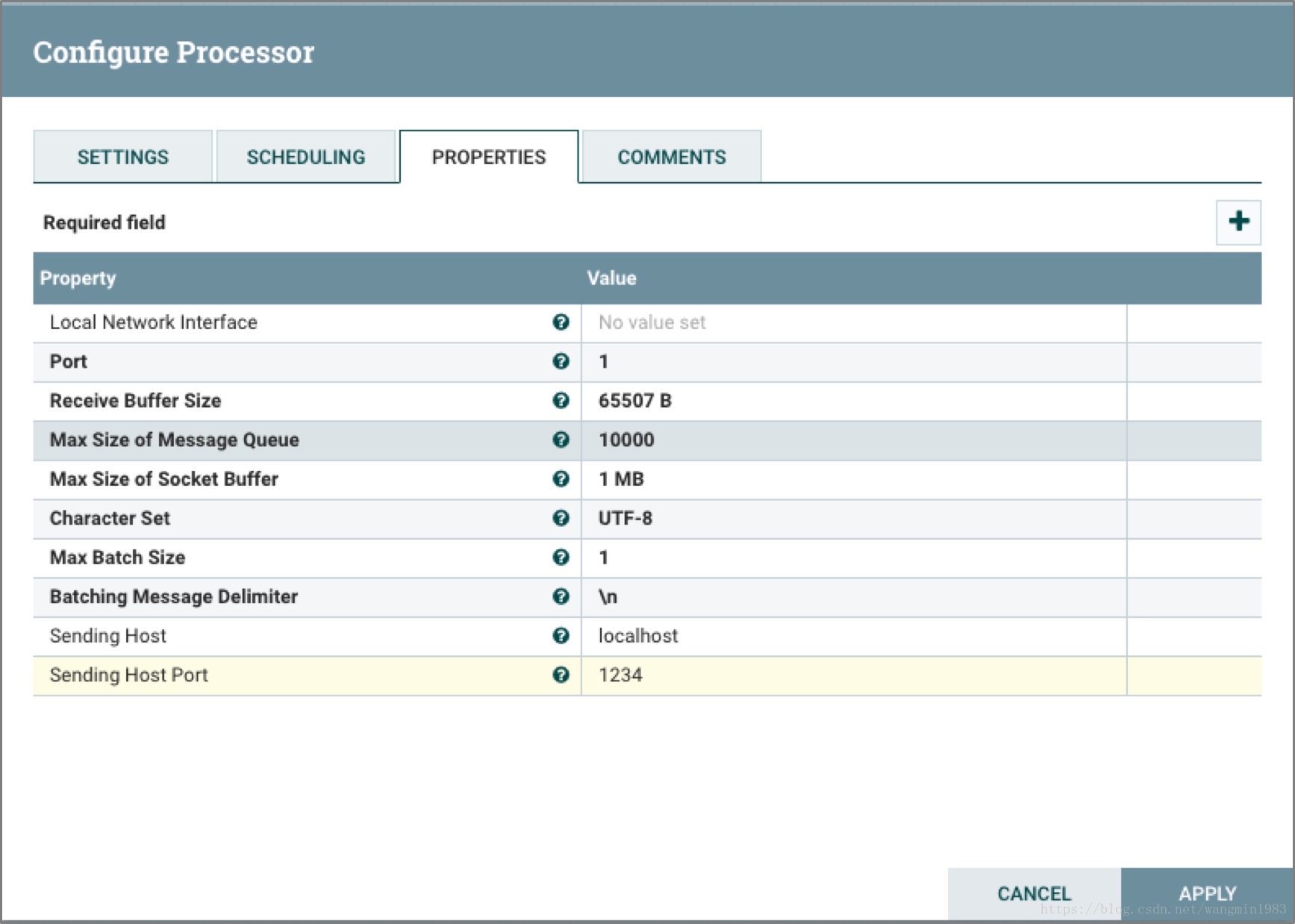Image resolution: width=1295 pixels, height=924 pixels.
Task: Click help icon for Port property
Action: tap(561, 361)
